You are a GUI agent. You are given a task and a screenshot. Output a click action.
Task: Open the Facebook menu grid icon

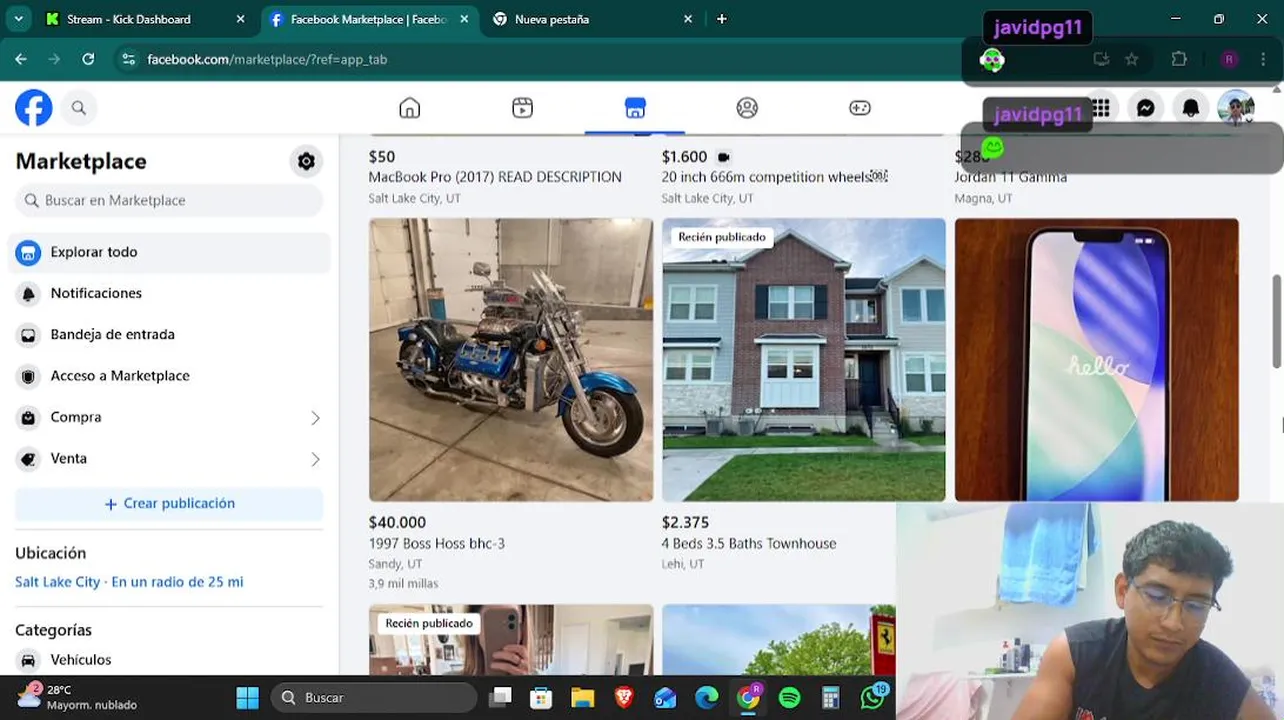pyautogui.click(x=1101, y=108)
